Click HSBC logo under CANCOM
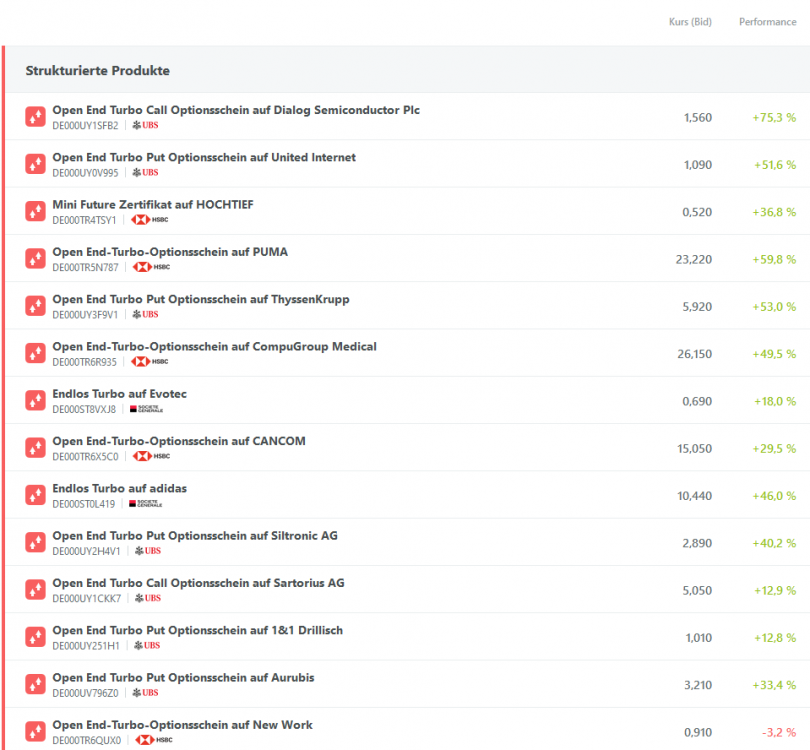Screen dimensions: 810x750 pos(151,456)
